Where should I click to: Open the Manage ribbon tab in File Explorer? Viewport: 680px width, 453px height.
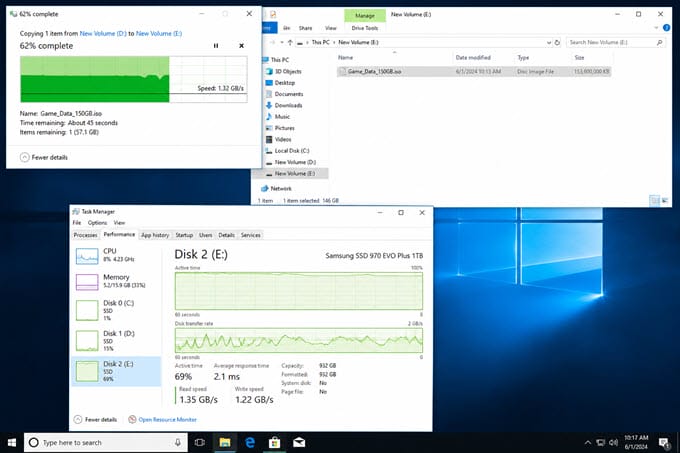pyautogui.click(x=365, y=16)
